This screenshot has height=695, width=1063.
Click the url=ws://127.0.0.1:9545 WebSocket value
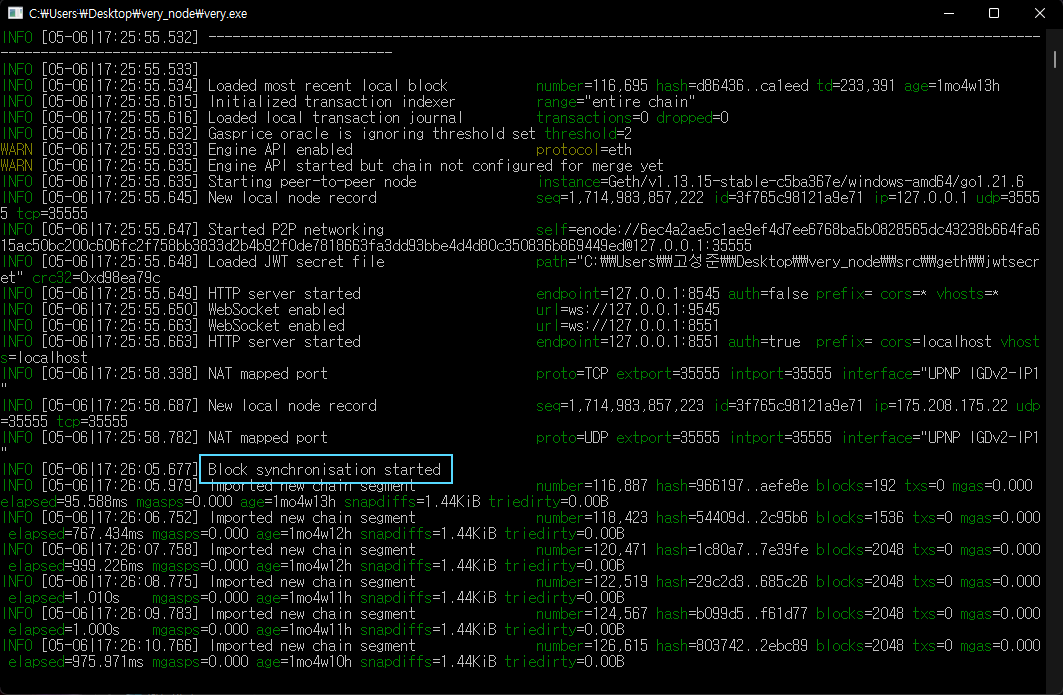coord(627,310)
